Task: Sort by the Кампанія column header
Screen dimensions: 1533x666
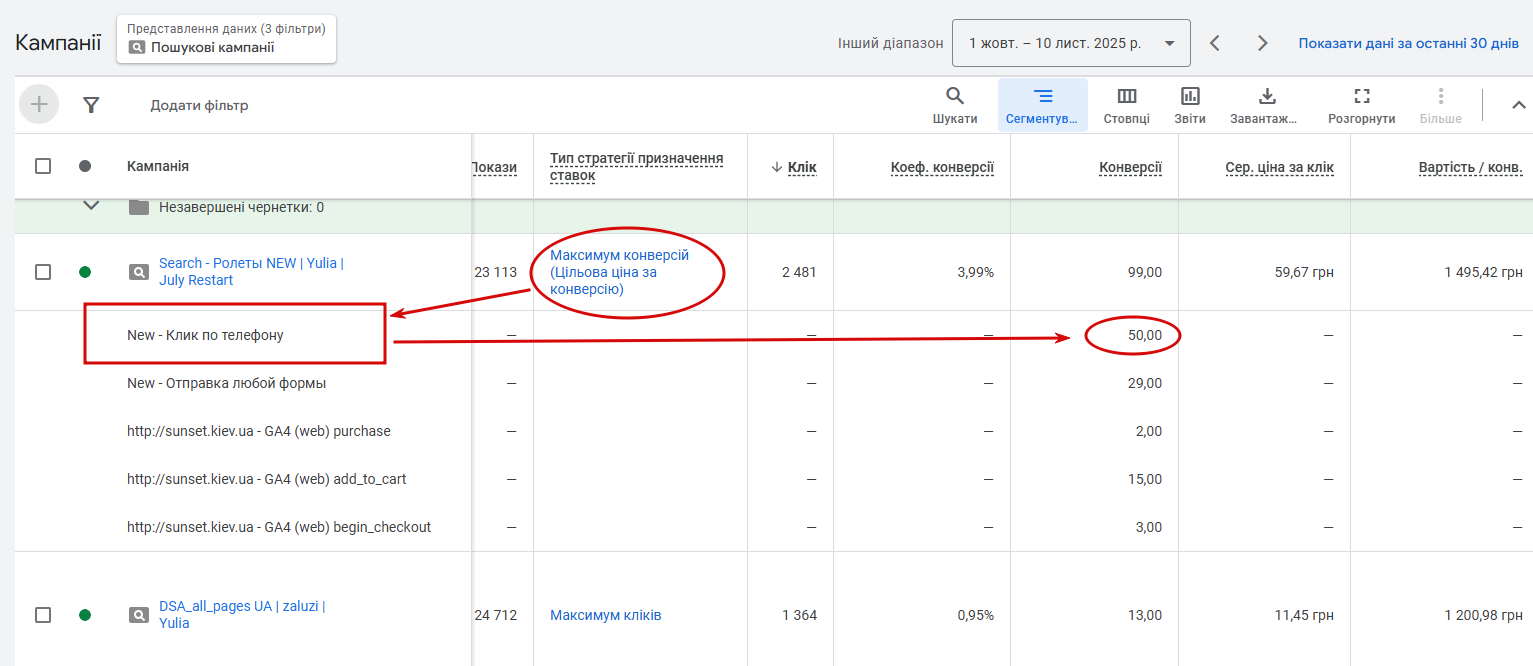Action: tap(158, 166)
